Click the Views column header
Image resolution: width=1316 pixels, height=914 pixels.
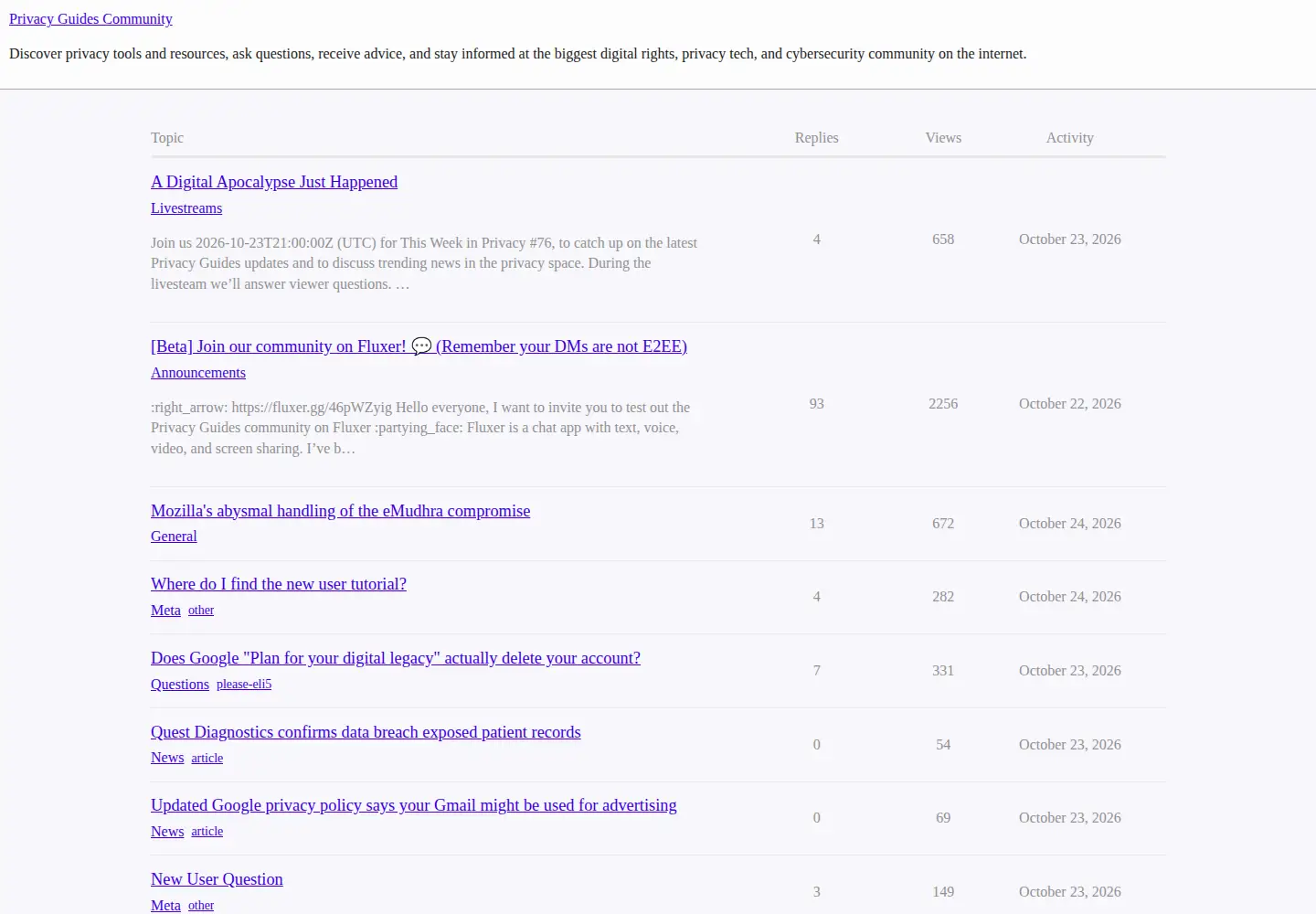pyautogui.click(x=943, y=138)
